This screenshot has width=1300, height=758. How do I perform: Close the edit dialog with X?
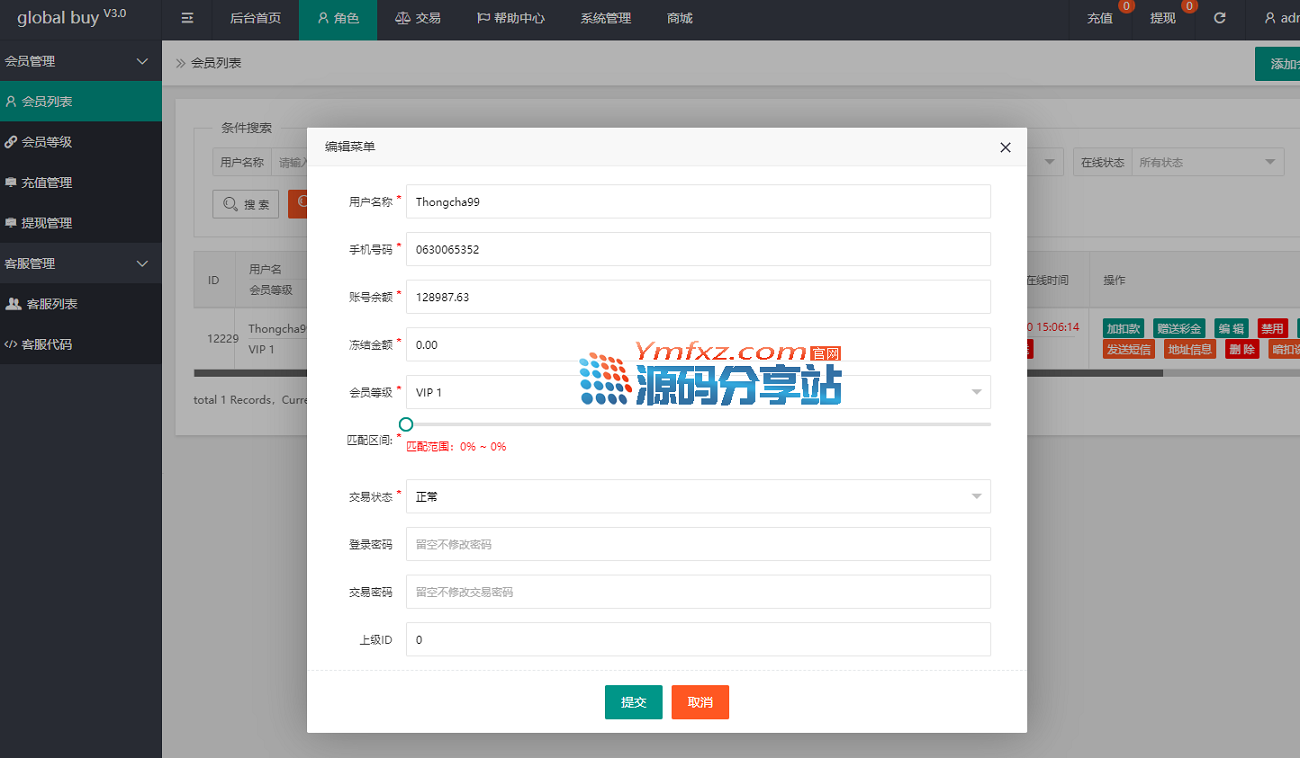(x=1005, y=148)
